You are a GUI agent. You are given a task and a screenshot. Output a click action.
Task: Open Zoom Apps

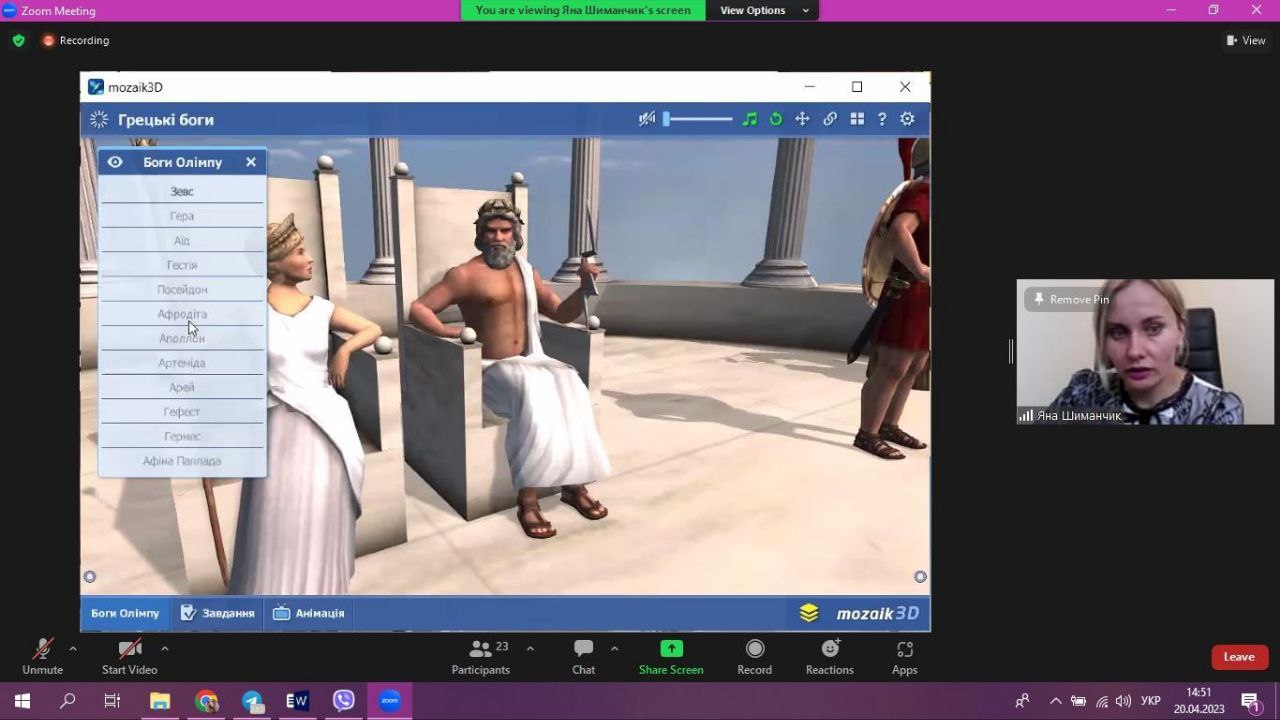coord(905,657)
